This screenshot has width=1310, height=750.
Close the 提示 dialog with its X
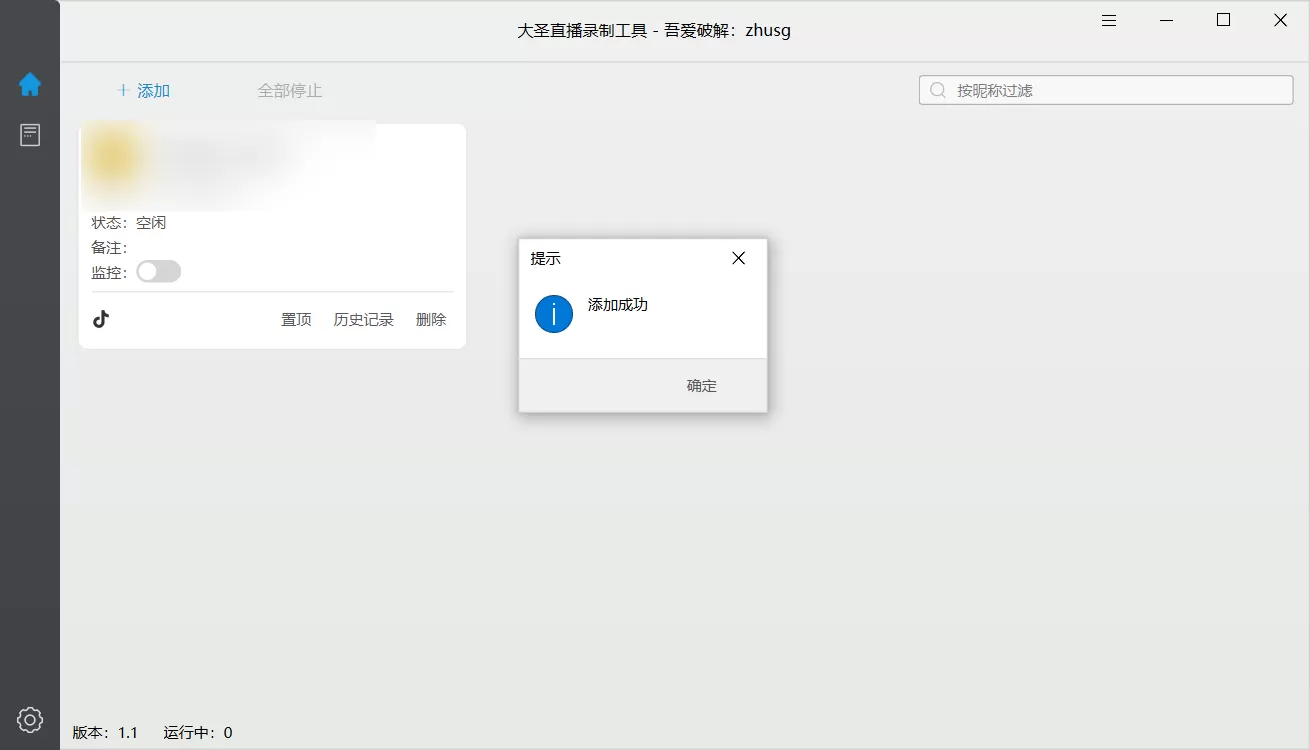(738, 257)
